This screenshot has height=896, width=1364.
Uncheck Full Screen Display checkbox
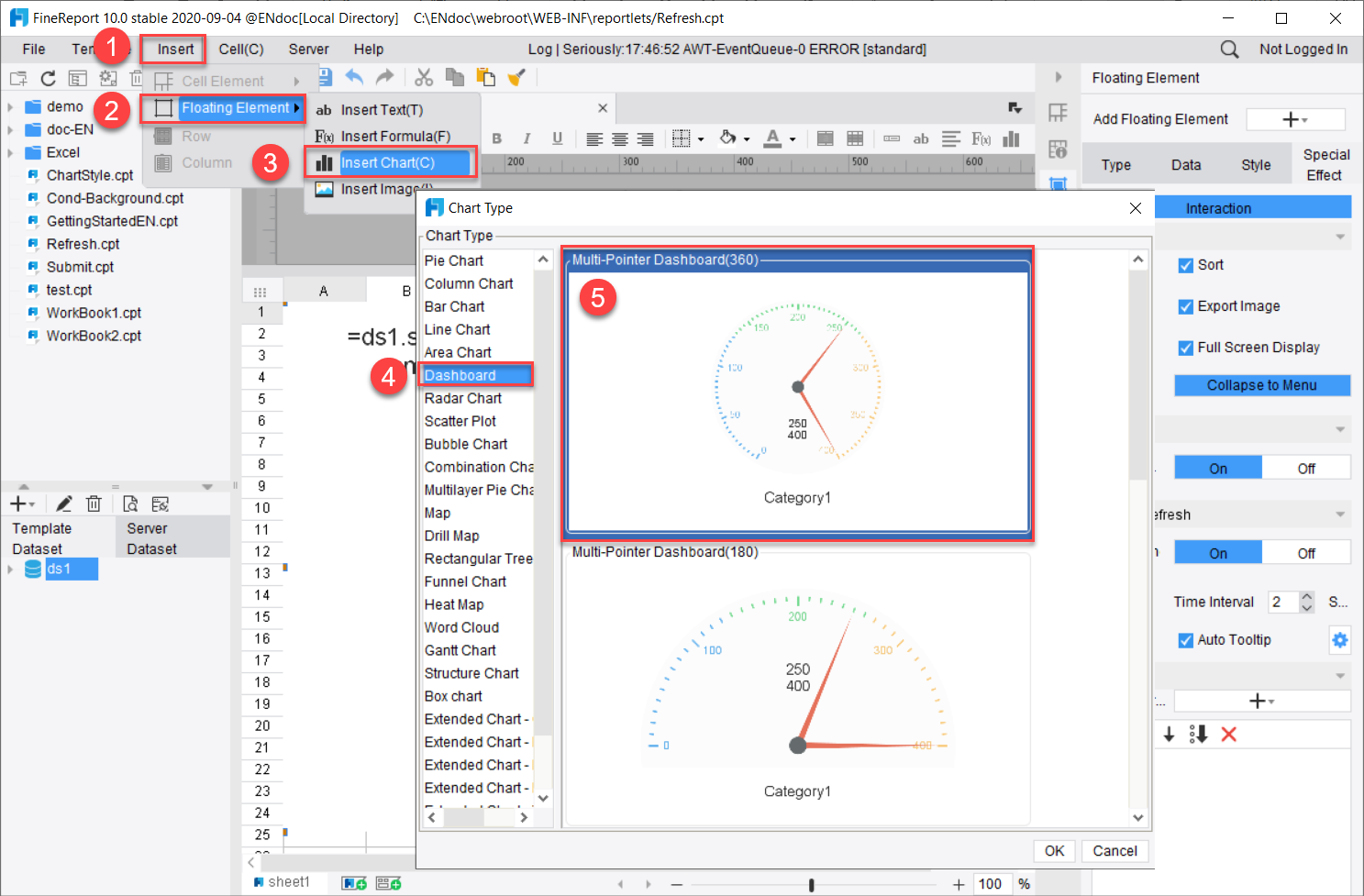1186,348
